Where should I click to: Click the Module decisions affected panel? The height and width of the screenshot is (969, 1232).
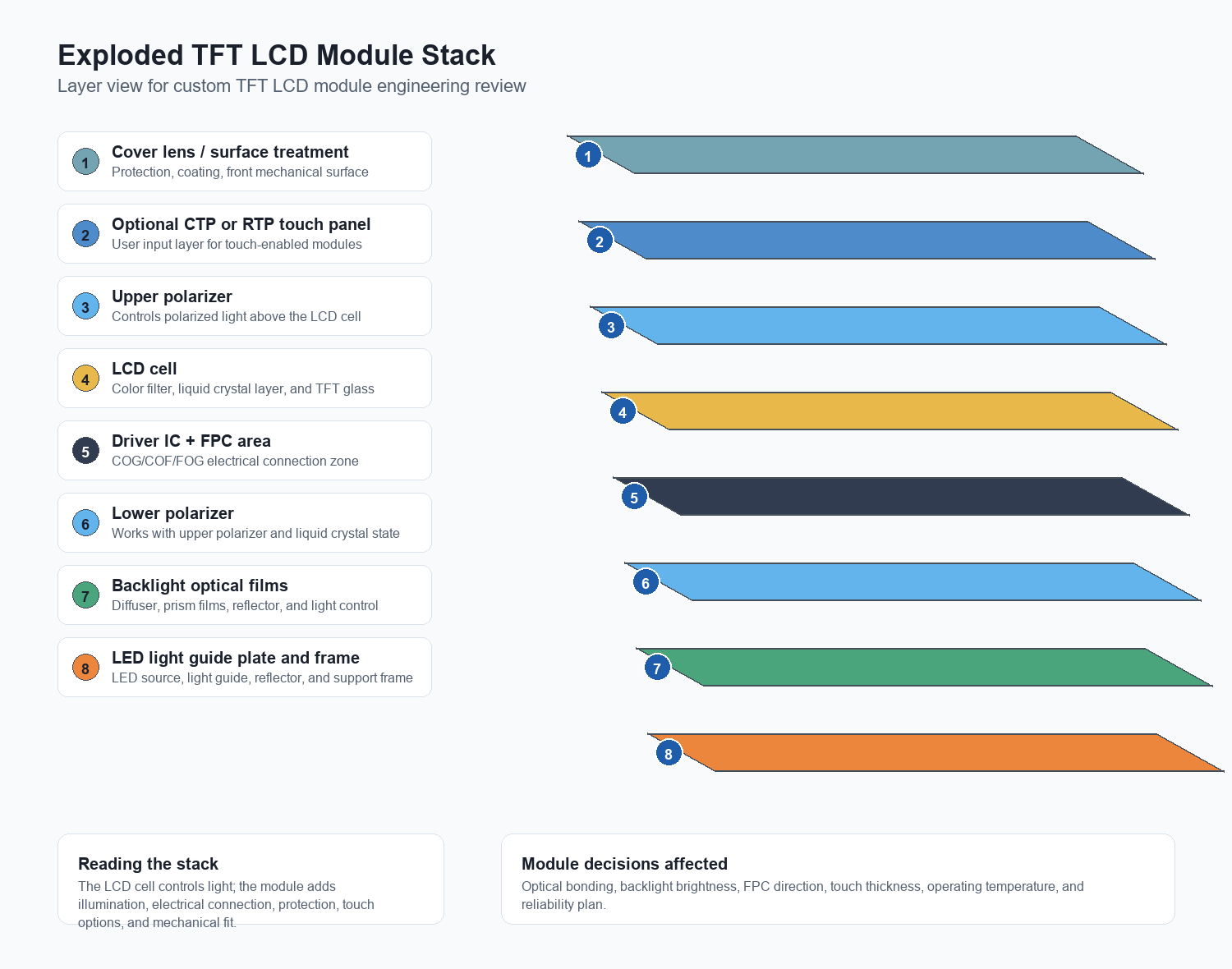tap(838, 879)
